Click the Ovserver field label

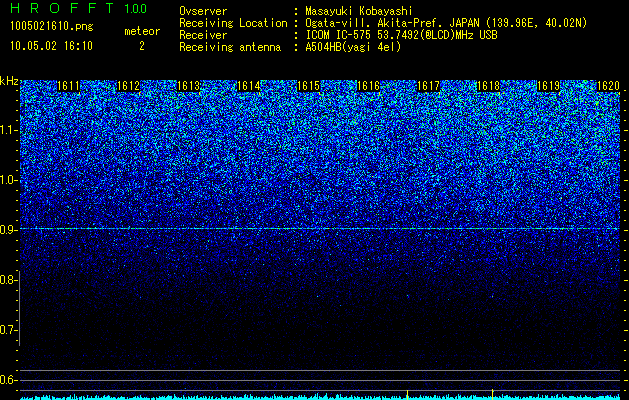click(x=203, y=11)
